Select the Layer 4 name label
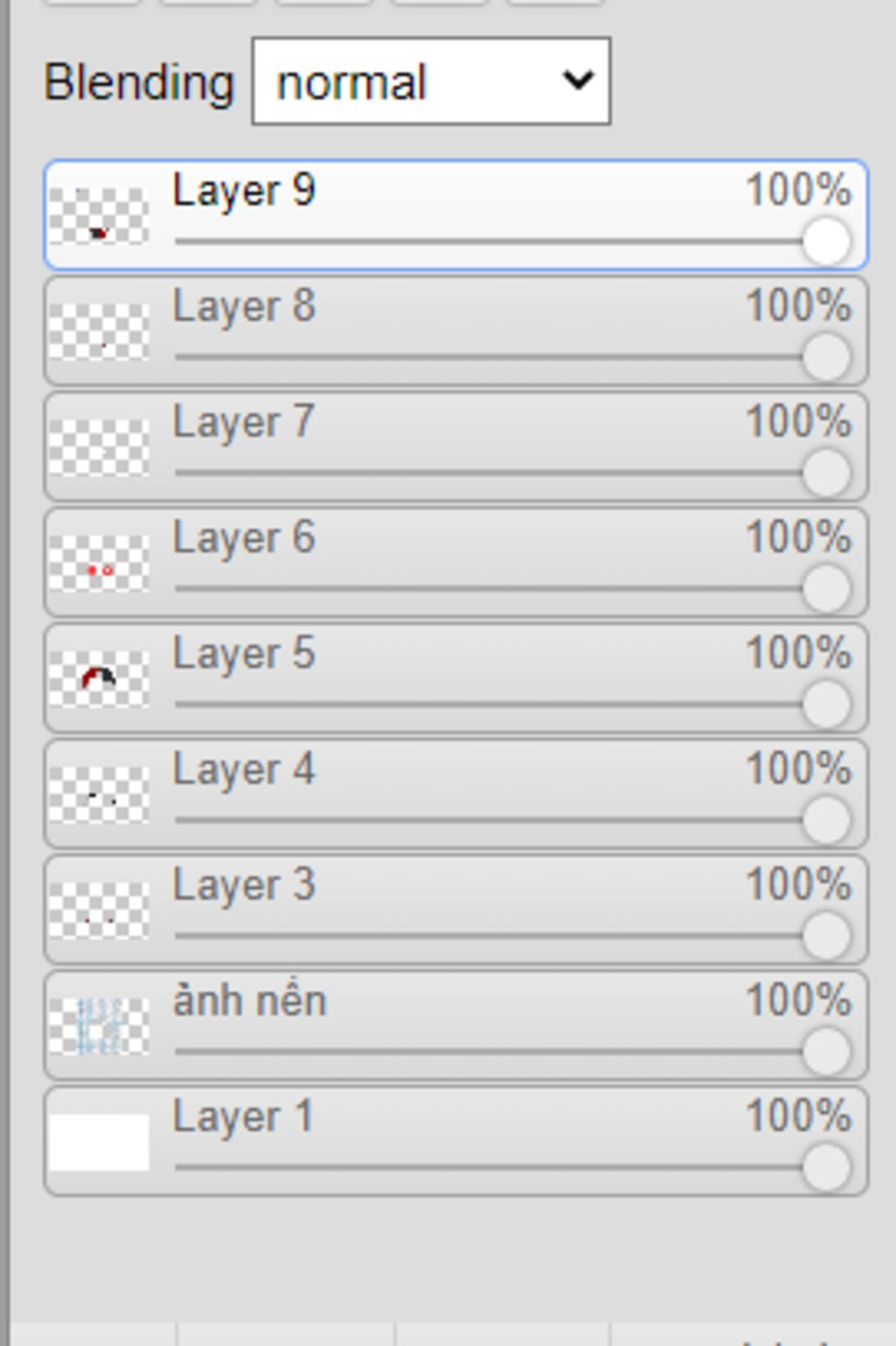This screenshot has width=896, height=1346. [244, 770]
